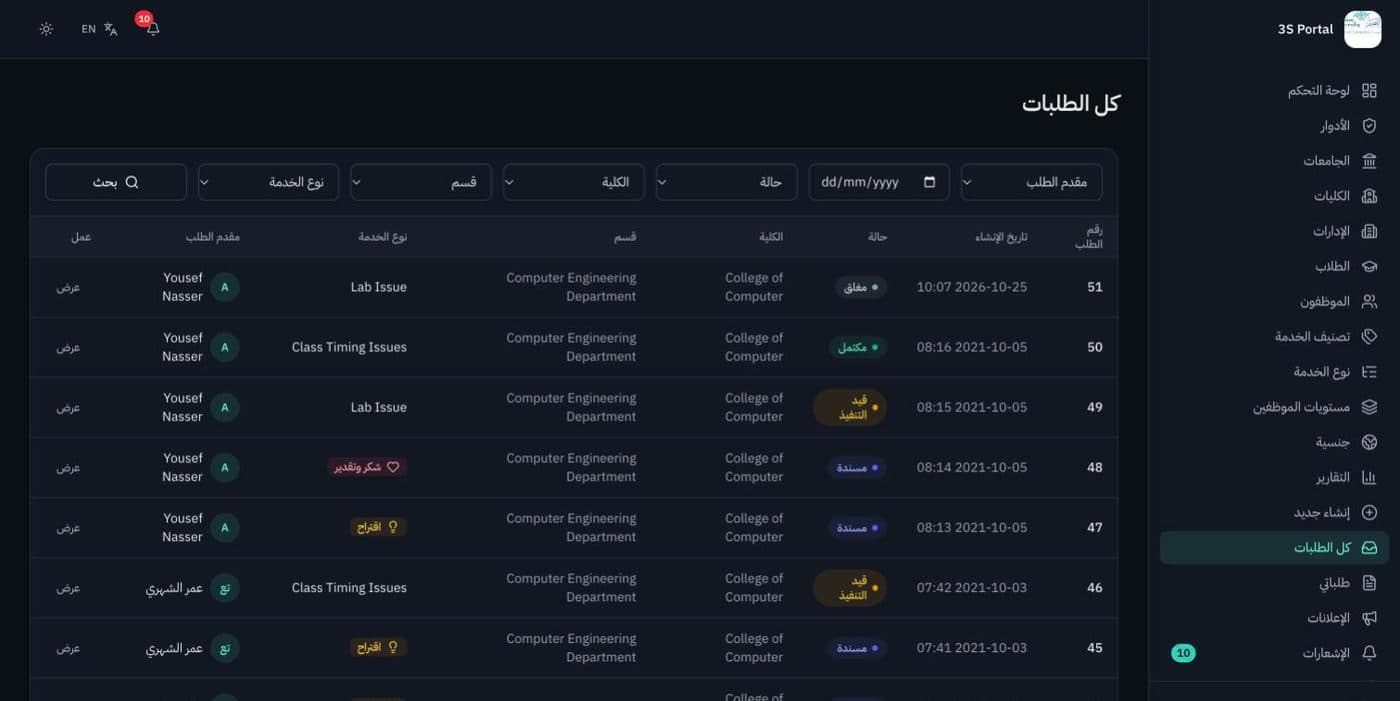Click the حالة column header

(x=877, y=237)
